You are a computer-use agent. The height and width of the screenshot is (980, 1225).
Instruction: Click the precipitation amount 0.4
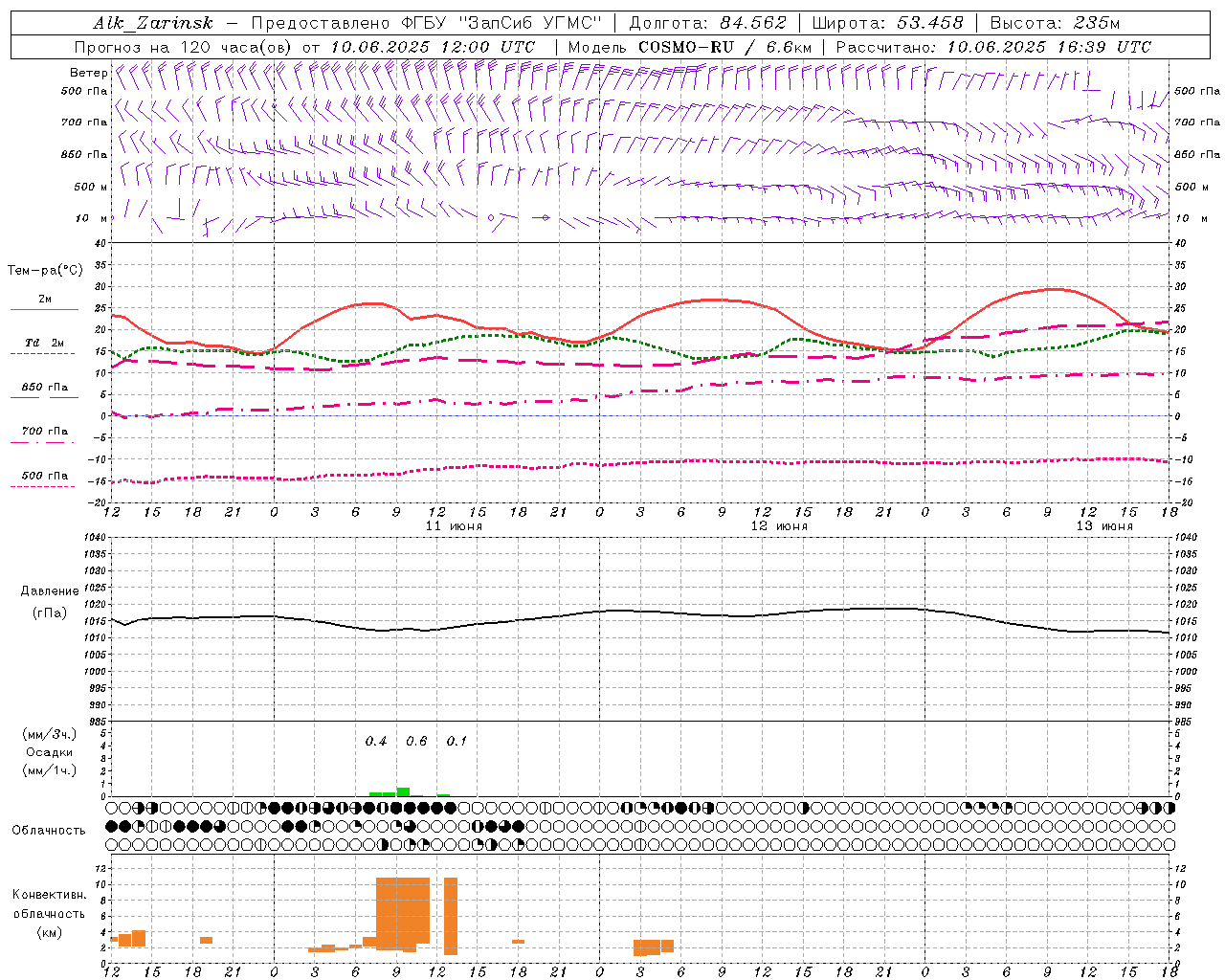pyautogui.click(x=376, y=741)
